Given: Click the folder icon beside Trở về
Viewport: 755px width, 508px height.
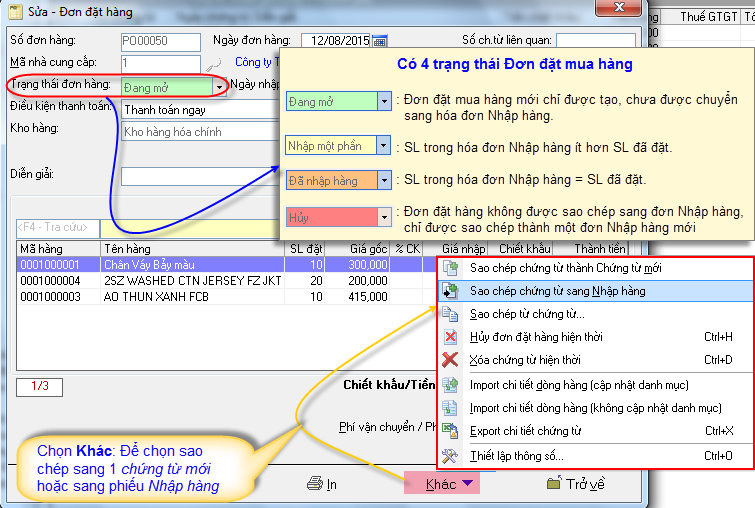Looking at the screenshot, I should click(553, 484).
